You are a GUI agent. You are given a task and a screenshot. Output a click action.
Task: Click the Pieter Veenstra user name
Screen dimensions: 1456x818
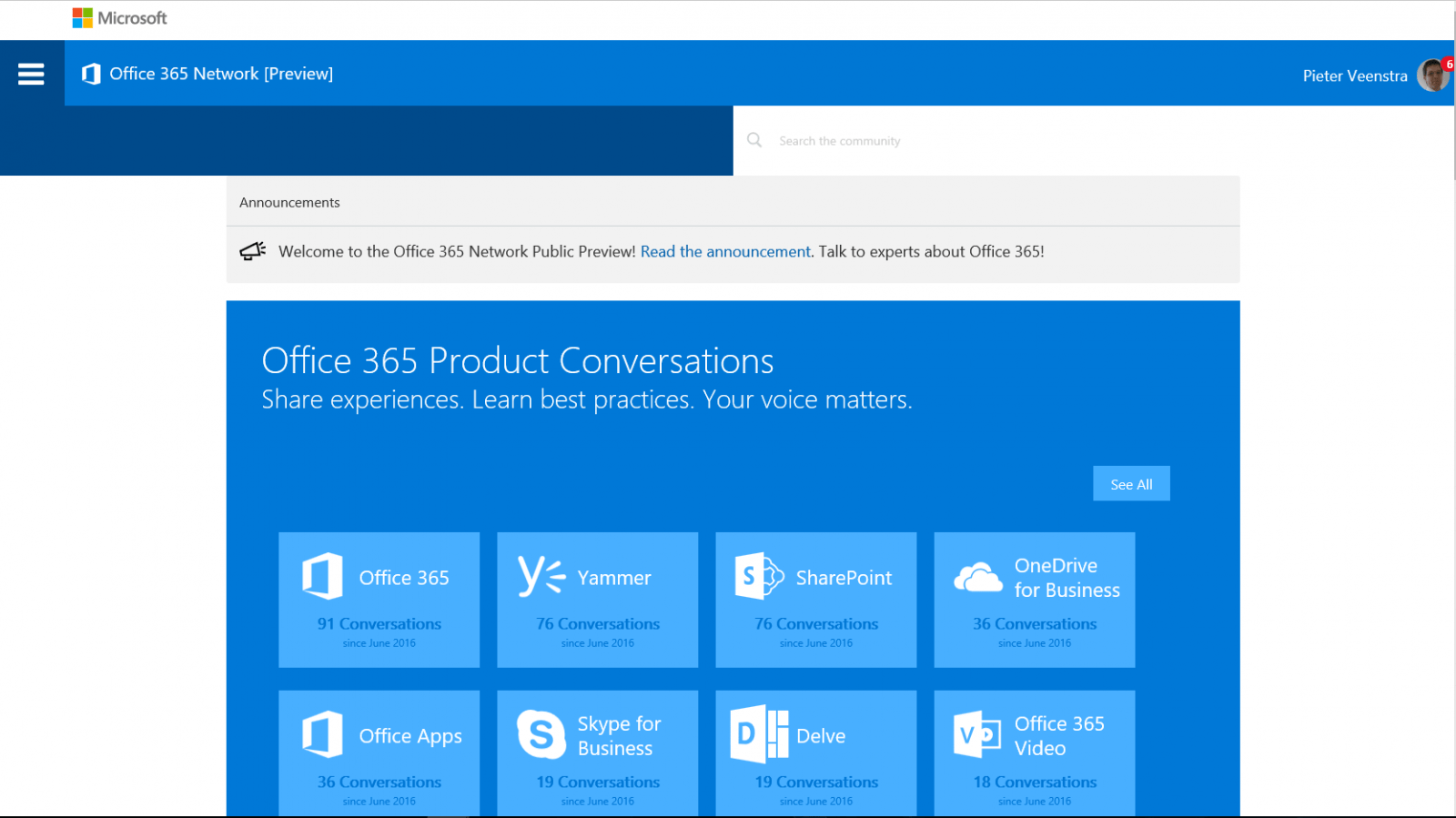[1355, 76]
